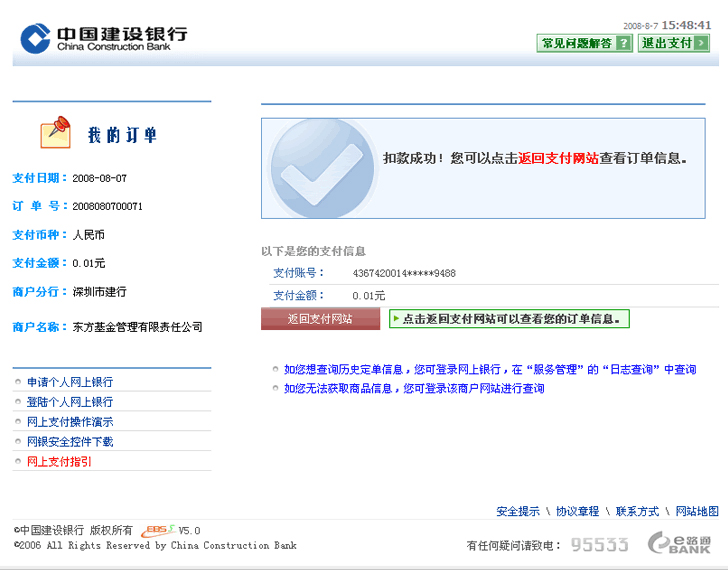Click order number 2008080700071
Image resolution: width=728 pixels, height=570 pixels.
tap(107, 207)
